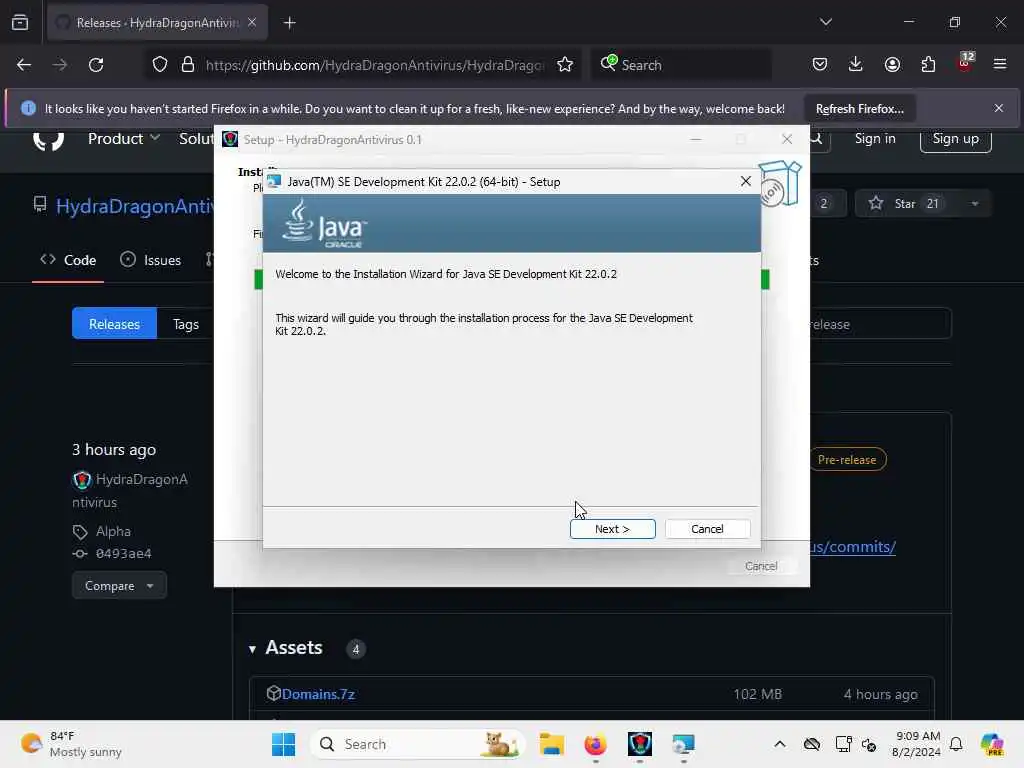This screenshot has width=1024, height=768.
Task: Click the Firefox Search box
Action: (681, 65)
